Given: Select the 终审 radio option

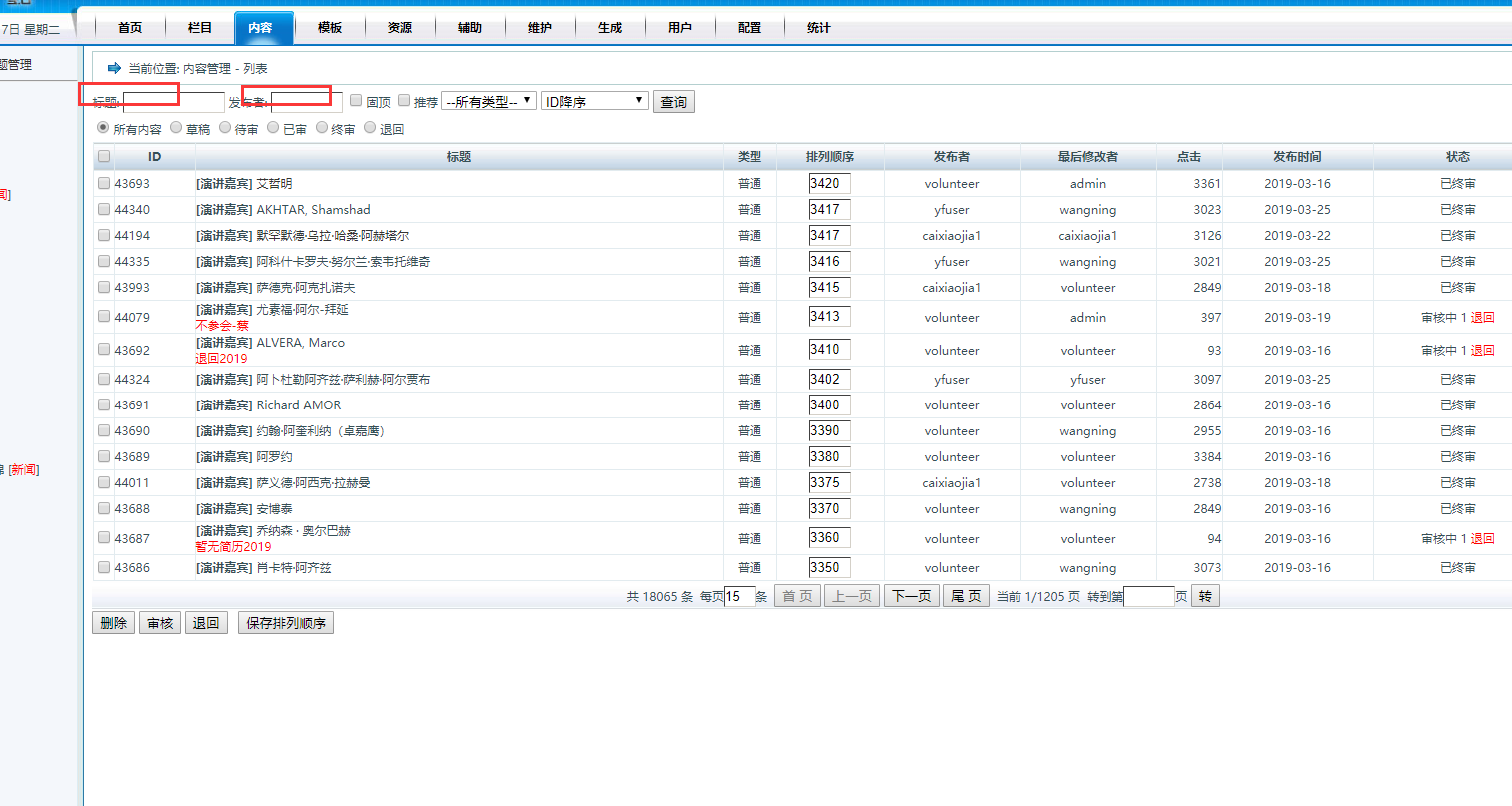Looking at the screenshot, I should [x=322, y=128].
